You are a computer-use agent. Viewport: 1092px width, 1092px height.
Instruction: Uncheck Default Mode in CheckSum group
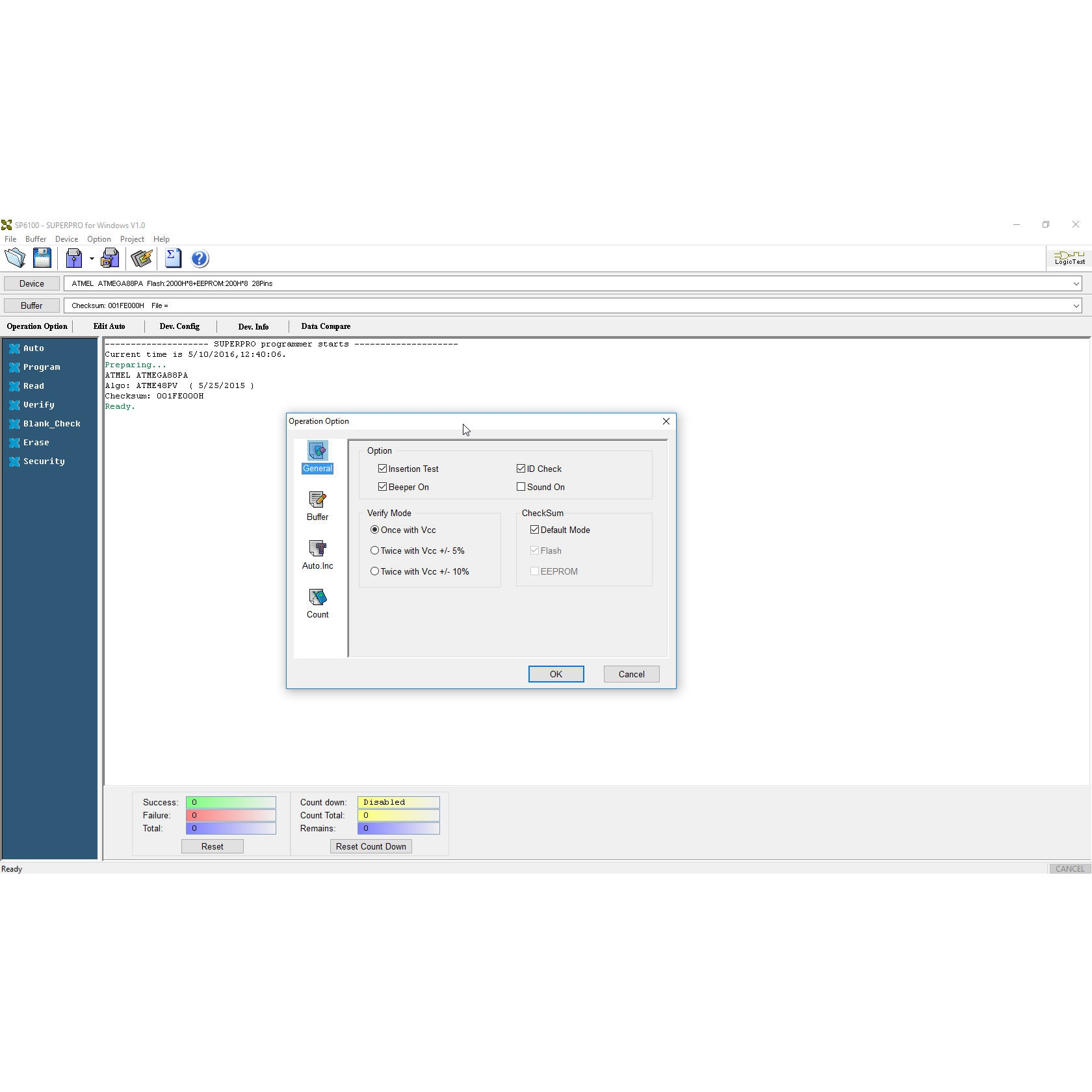[x=534, y=530]
